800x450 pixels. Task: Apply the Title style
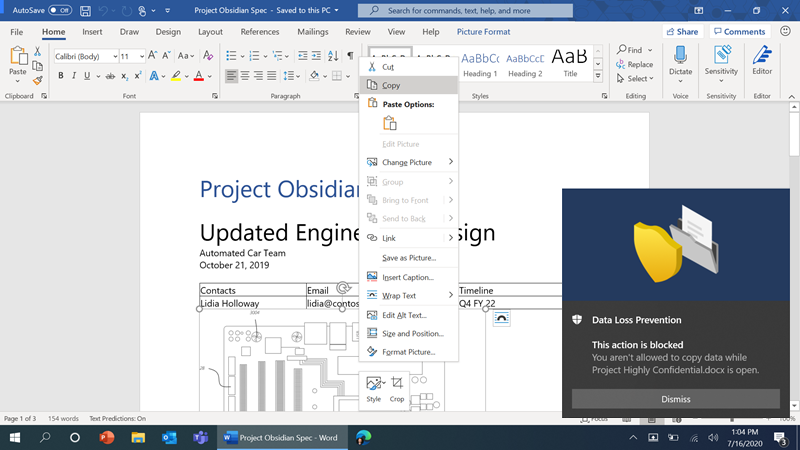coord(570,64)
